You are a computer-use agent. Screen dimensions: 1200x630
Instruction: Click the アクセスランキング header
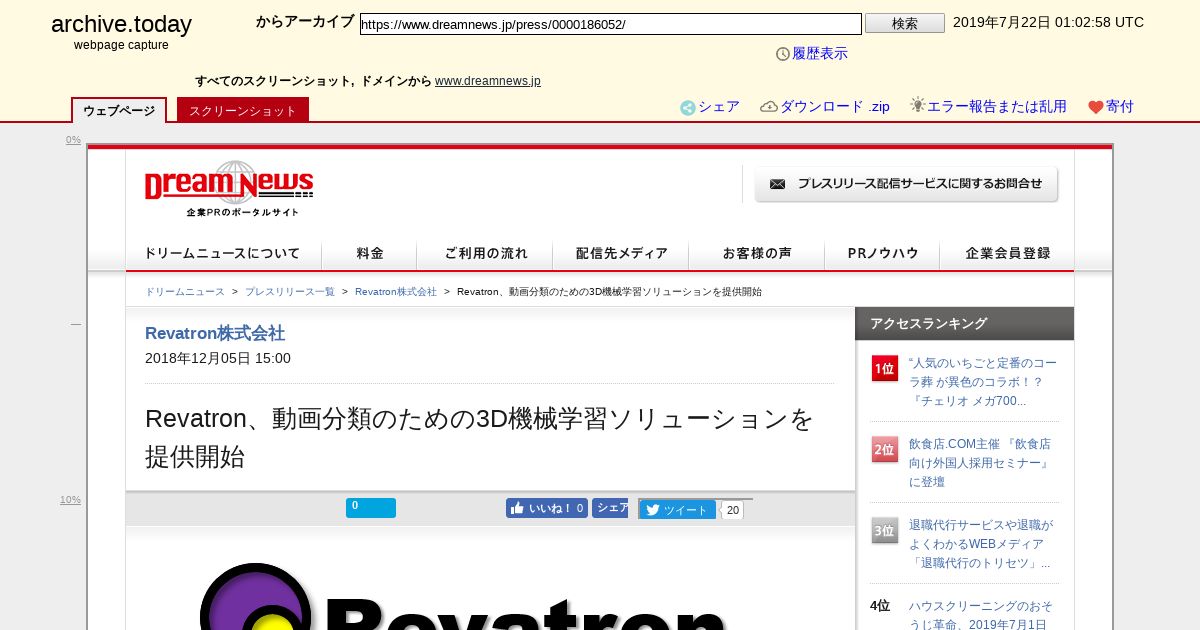[964, 323]
